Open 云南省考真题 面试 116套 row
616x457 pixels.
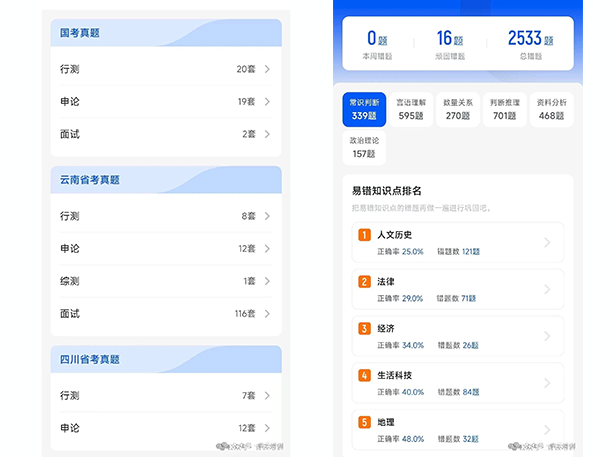coord(166,314)
